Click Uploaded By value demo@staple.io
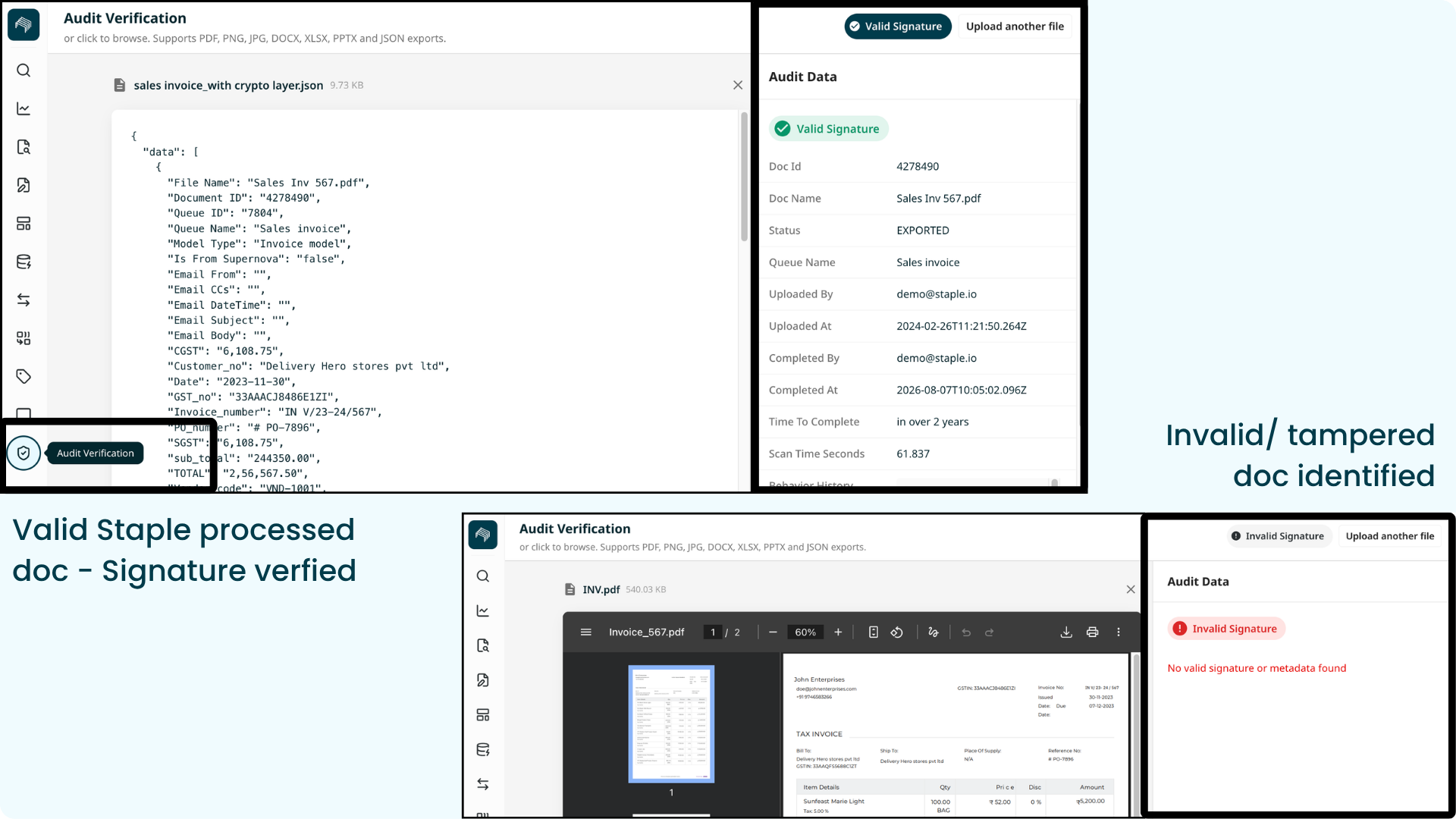Image resolution: width=1456 pixels, height=819 pixels. coord(936,294)
